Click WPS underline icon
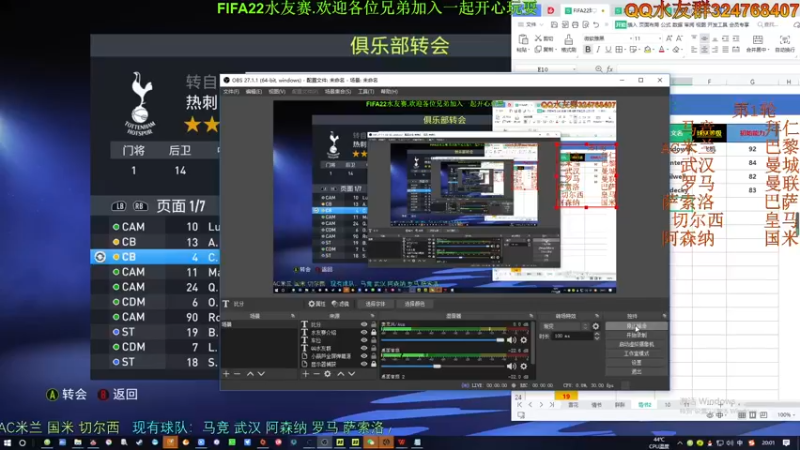 click(608, 49)
